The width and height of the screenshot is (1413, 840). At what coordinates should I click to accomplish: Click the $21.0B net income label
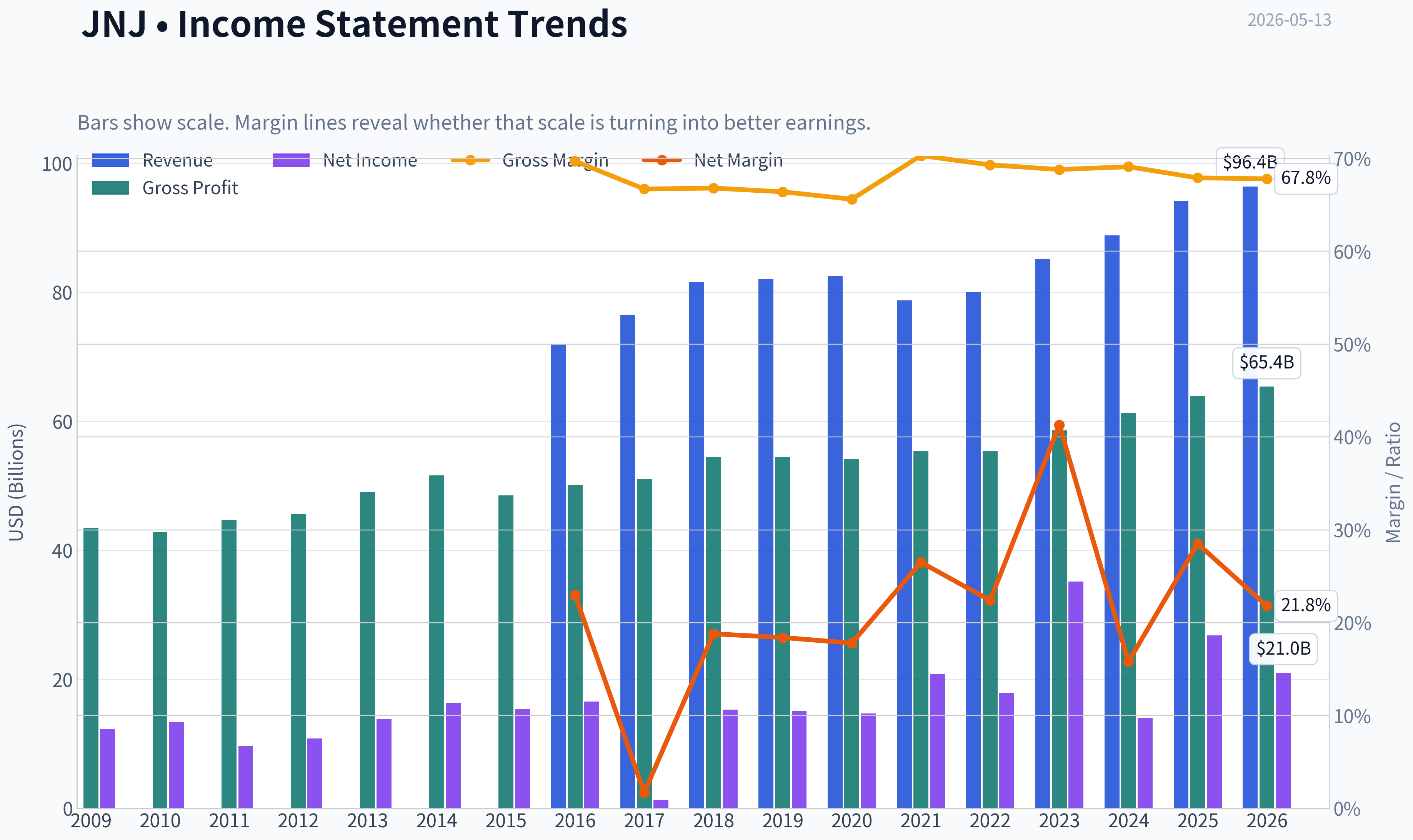[x=1283, y=649]
